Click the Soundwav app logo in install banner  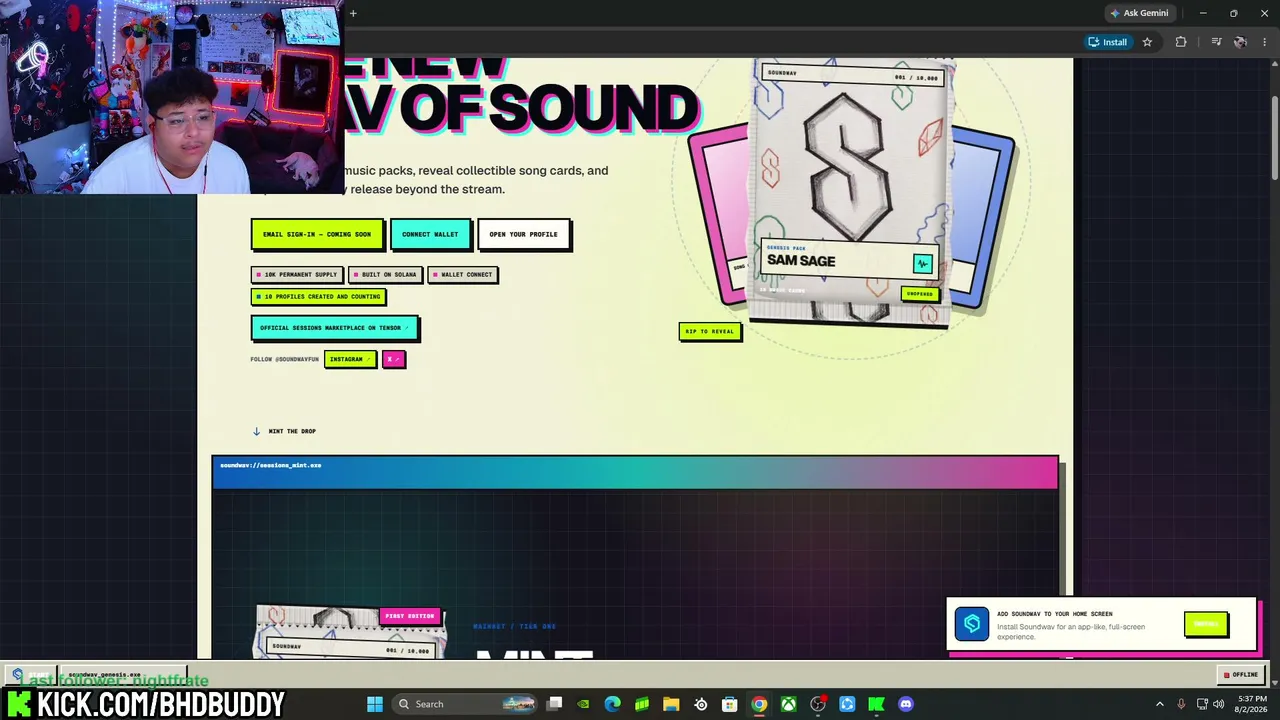(x=971, y=624)
